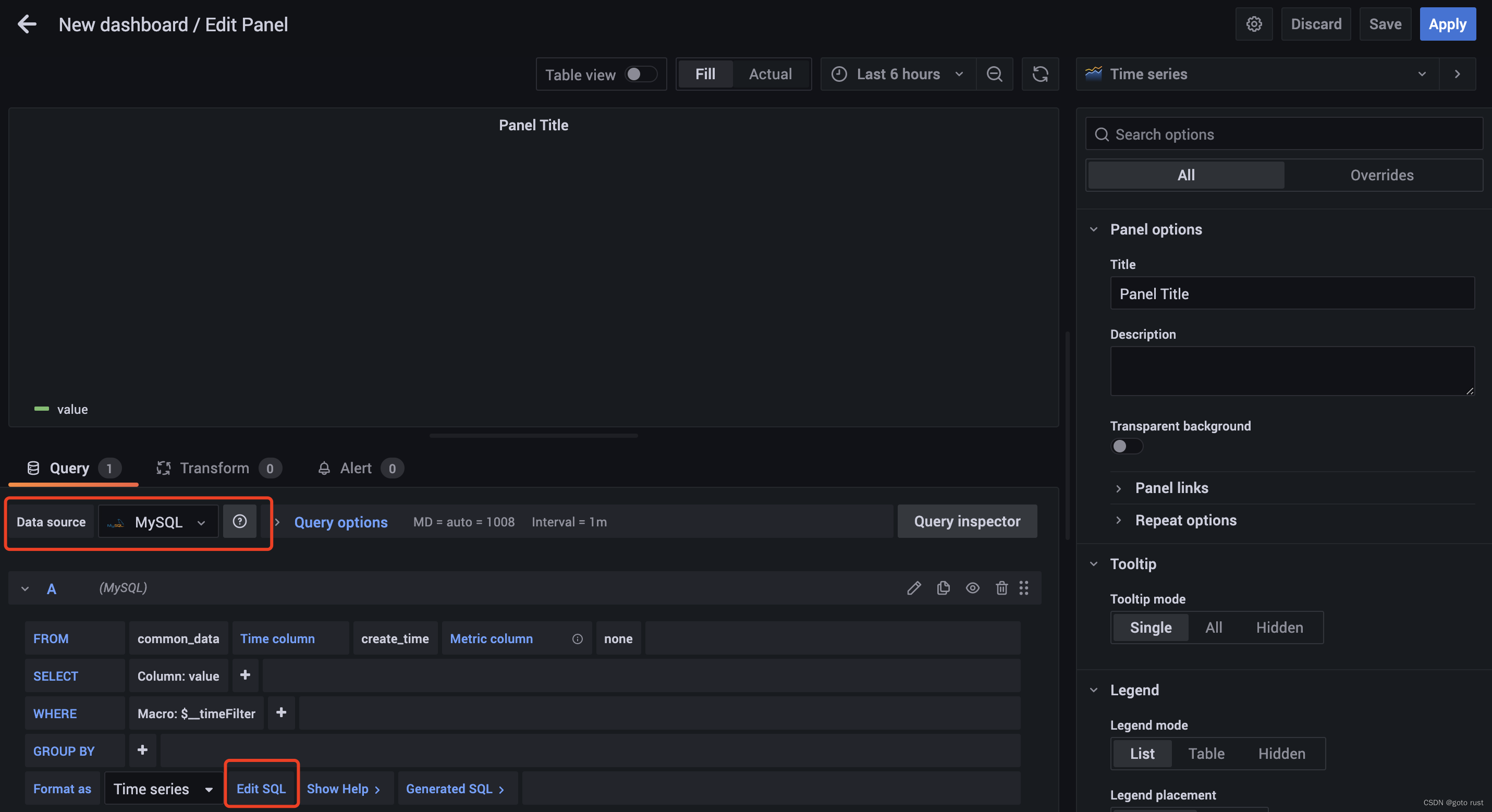Image resolution: width=1492 pixels, height=812 pixels.
Task: Expand the Panel links section
Action: click(1171, 488)
